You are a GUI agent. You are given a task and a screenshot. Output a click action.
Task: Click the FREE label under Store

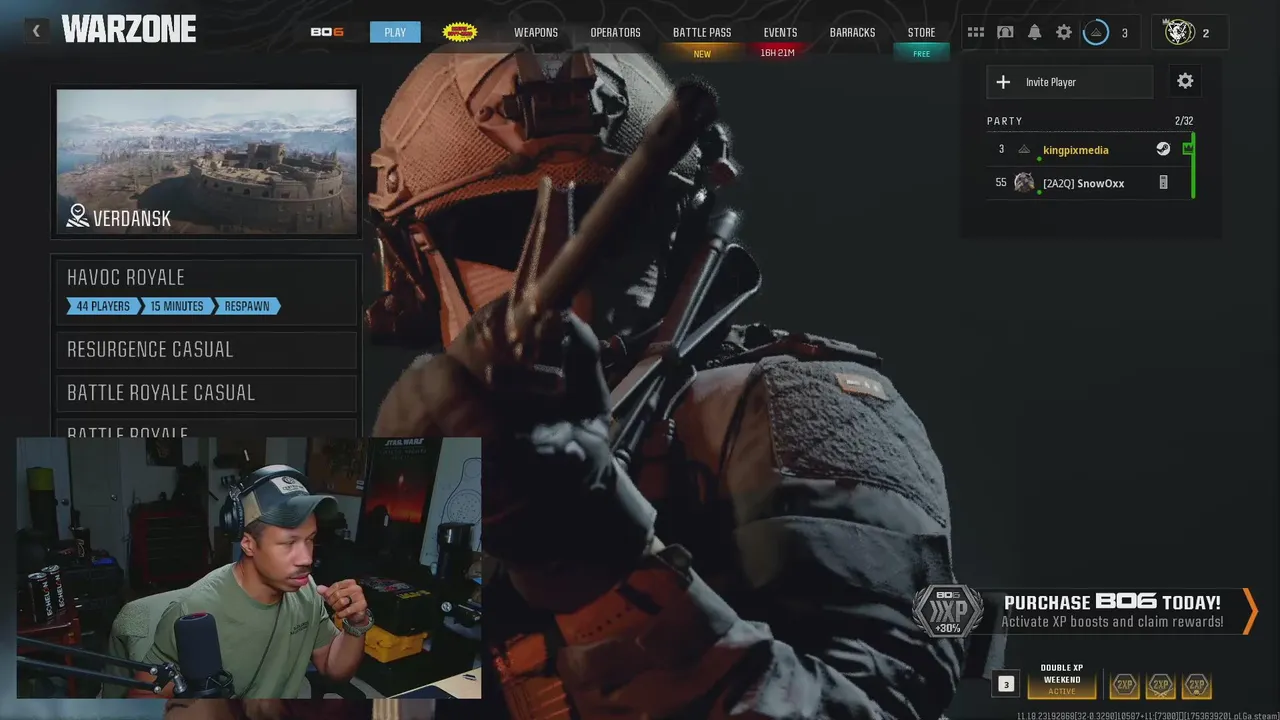tap(921, 54)
